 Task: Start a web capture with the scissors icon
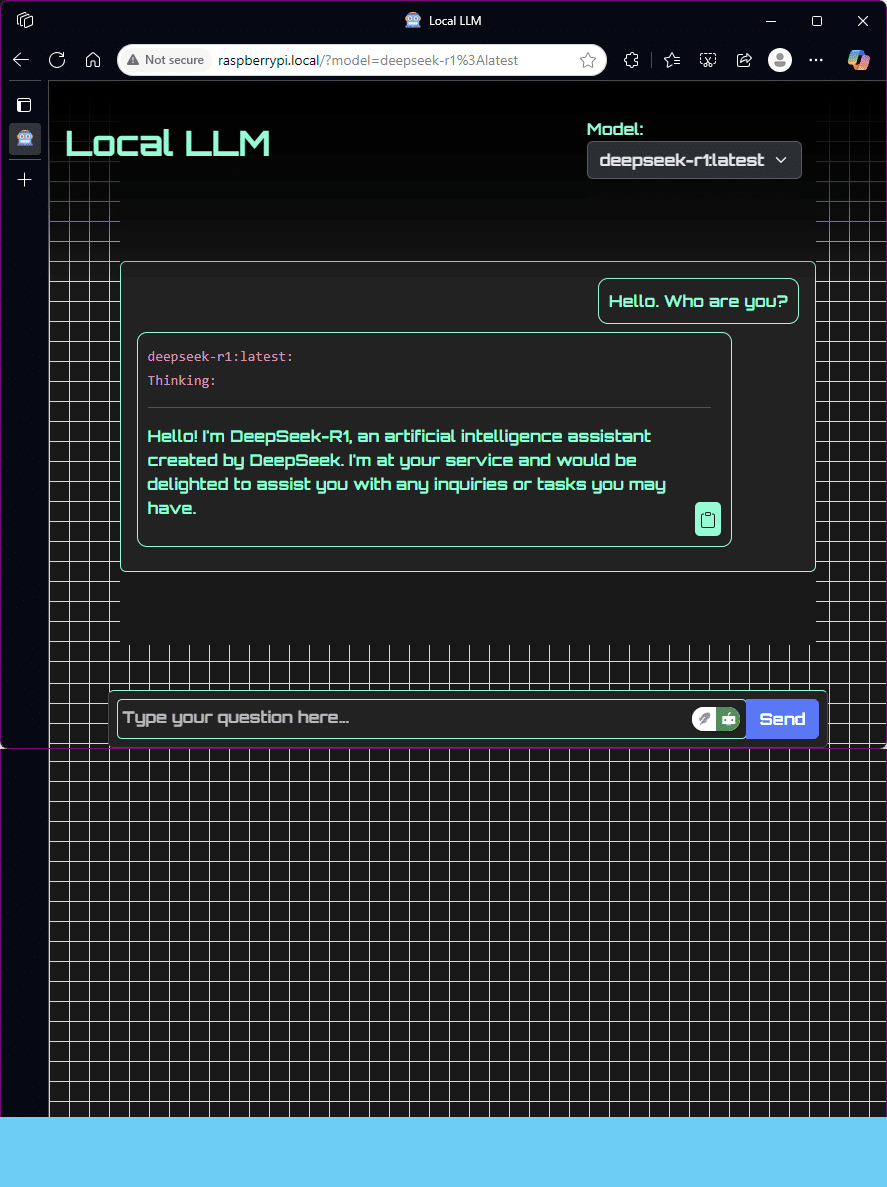[708, 60]
